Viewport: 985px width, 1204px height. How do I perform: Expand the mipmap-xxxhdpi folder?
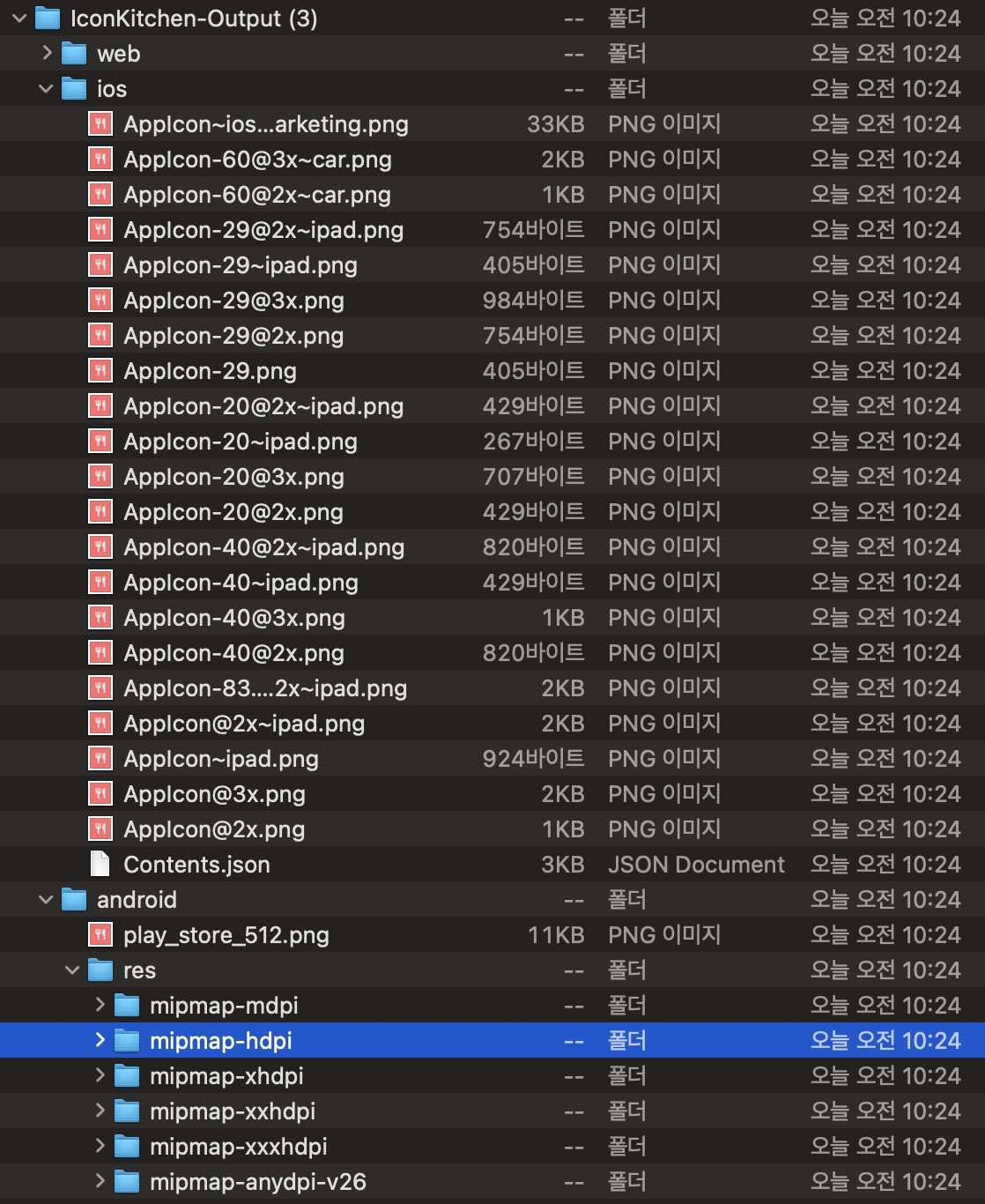click(x=100, y=1147)
